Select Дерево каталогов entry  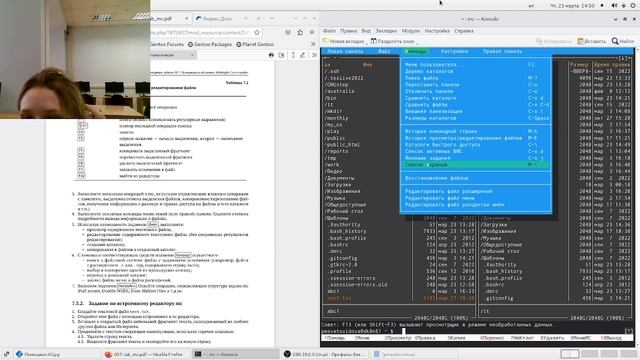476,71
